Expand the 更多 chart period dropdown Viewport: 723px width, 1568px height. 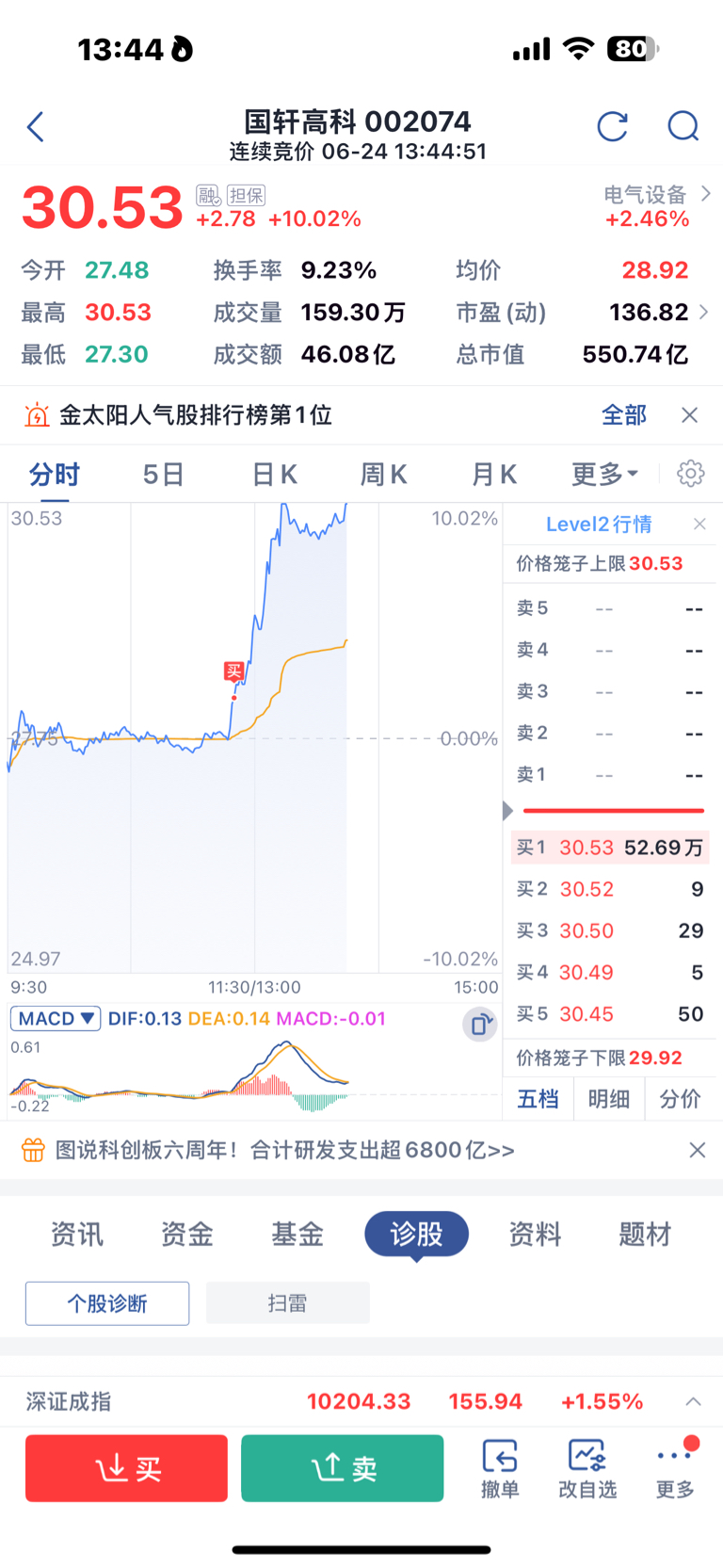click(605, 474)
